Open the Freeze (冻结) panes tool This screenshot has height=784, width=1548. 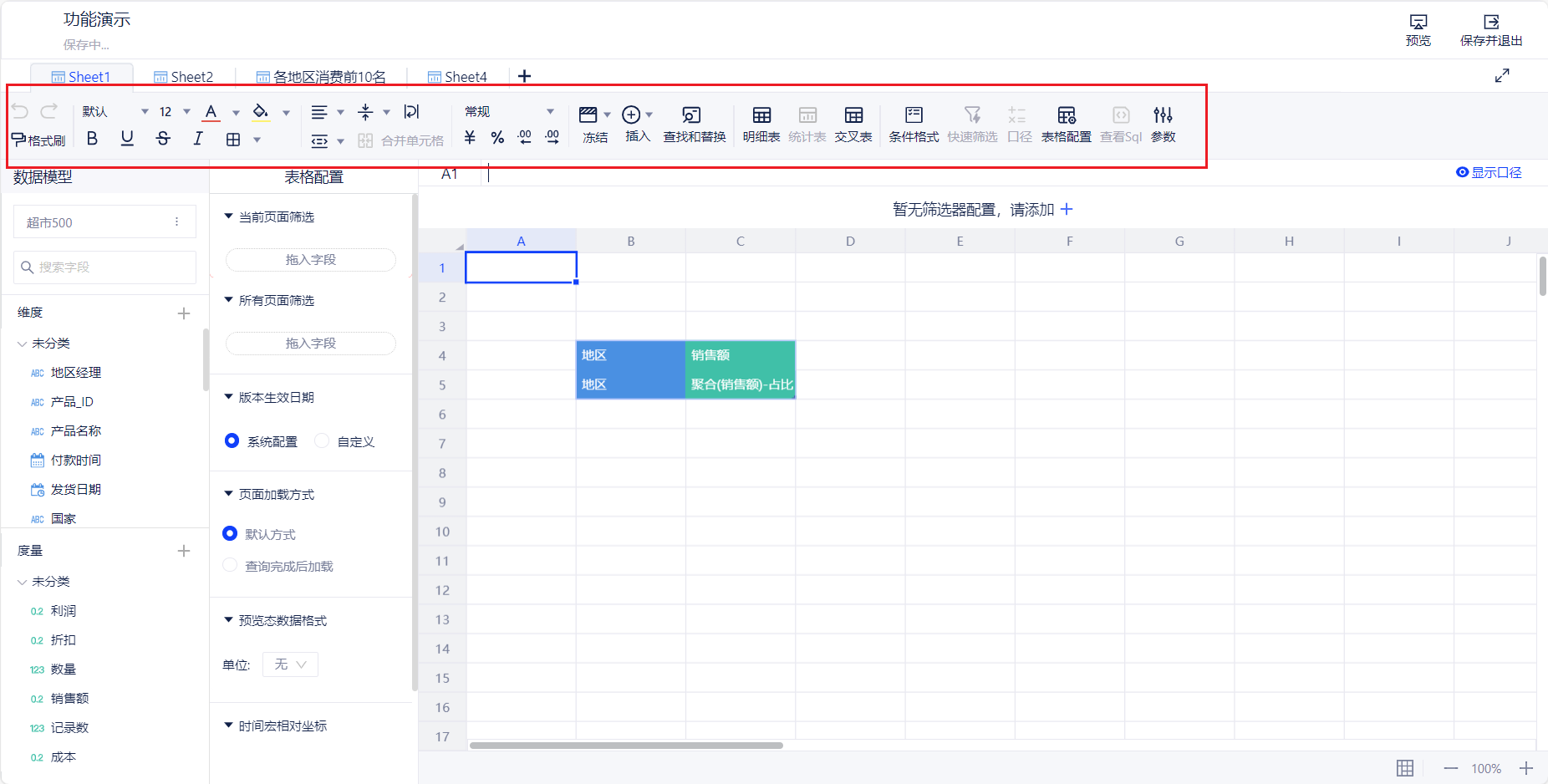[594, 124]
